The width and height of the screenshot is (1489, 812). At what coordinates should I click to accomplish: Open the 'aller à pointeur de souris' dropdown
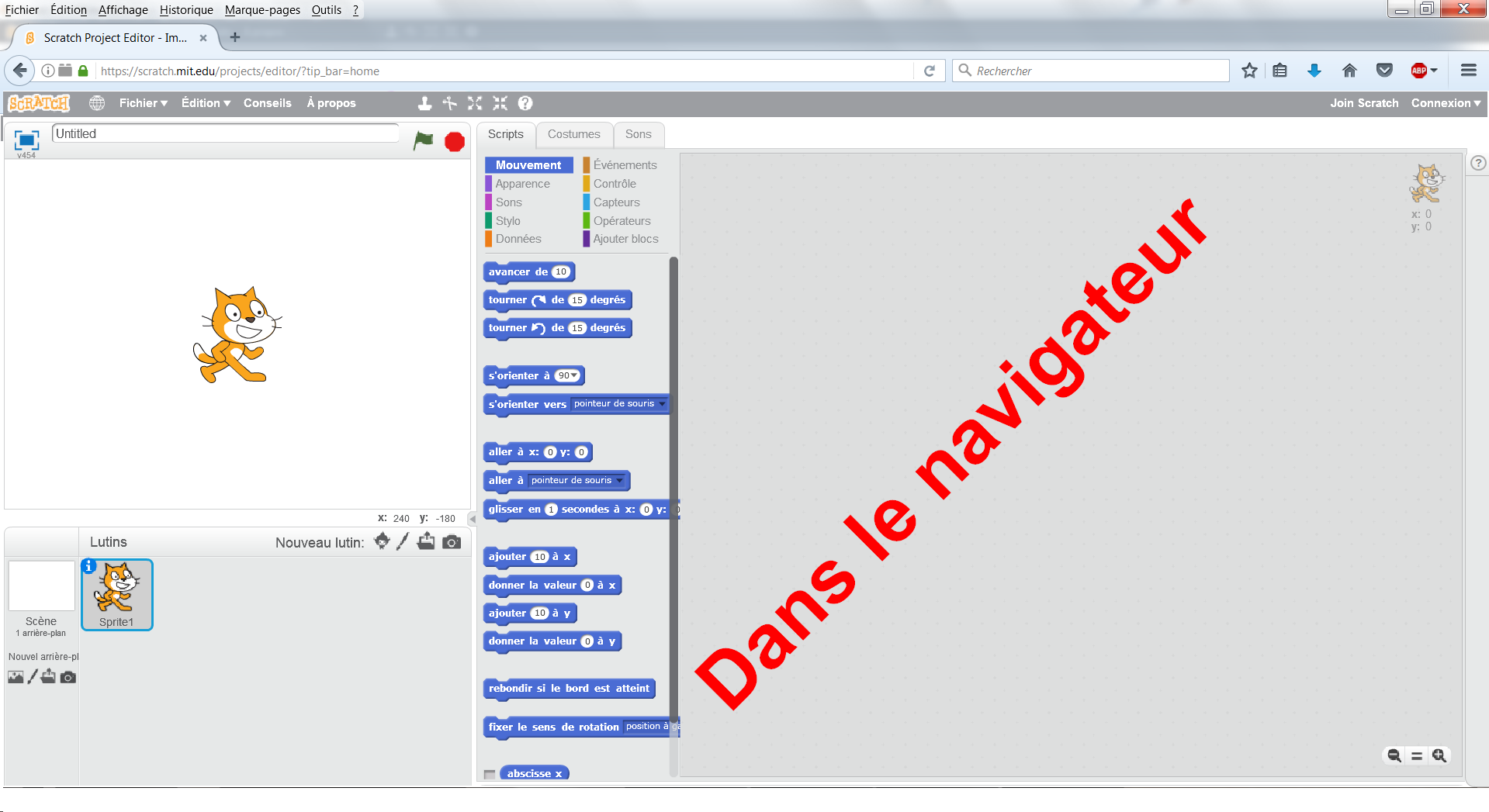click(x=619, y=481)
